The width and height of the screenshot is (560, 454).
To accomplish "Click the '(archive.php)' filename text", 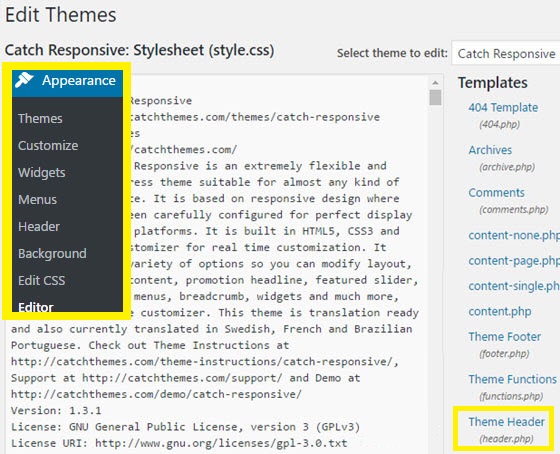I will tap(507, 167).
